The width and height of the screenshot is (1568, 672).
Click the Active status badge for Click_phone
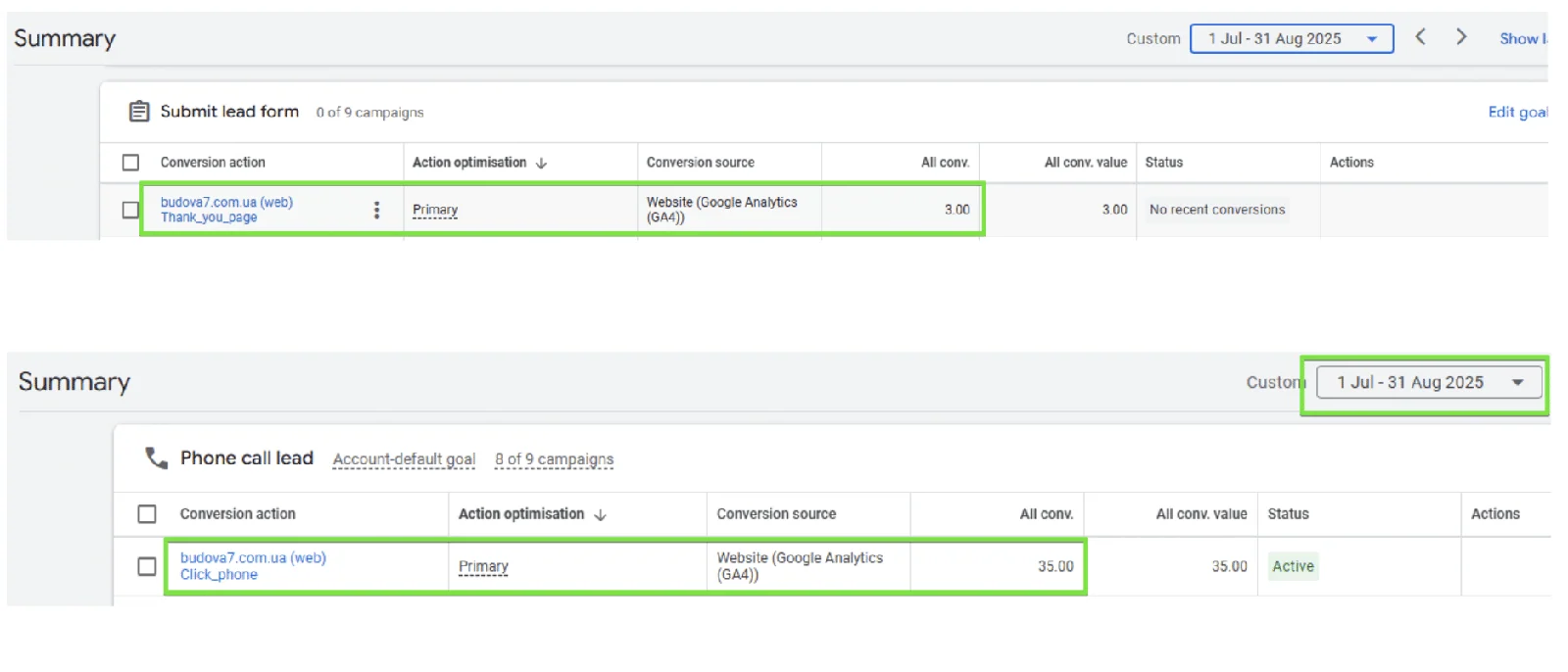pos(1293,566)
